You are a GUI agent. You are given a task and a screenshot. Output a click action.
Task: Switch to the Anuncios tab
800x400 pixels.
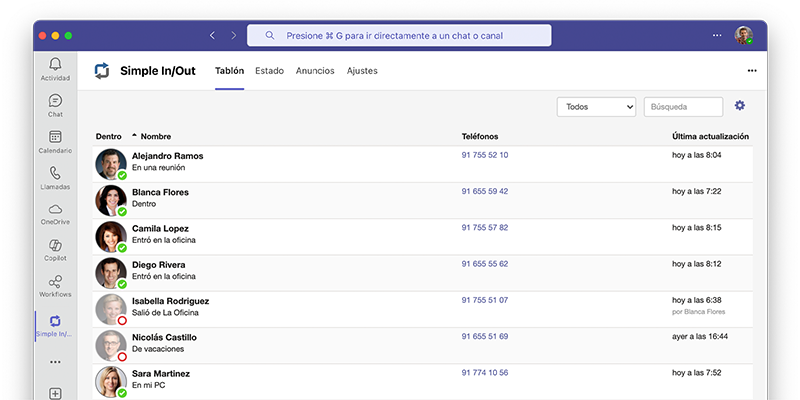coord(315,71)
